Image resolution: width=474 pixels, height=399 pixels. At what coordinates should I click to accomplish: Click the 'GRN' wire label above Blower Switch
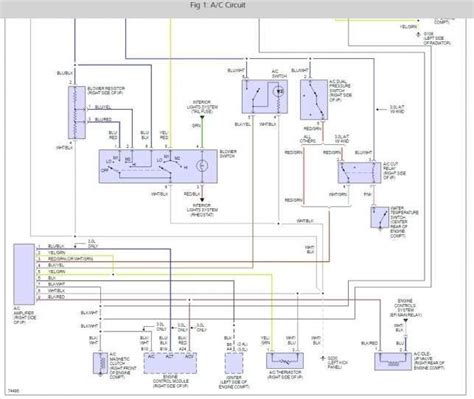(x=196, y=126)
